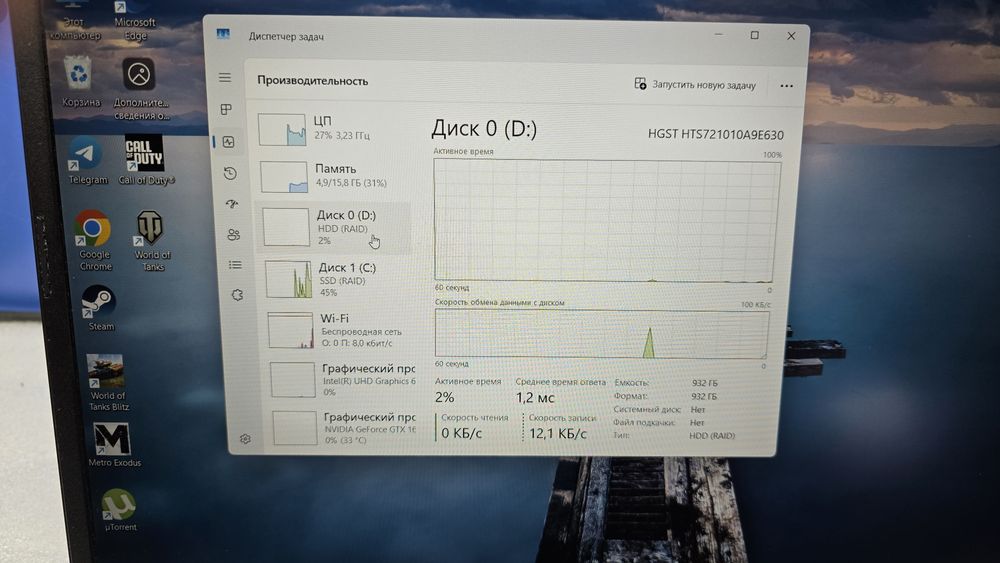Viewport: 1000px width, 563px height.
Task: Select the Intel UHD Graphics GPU item
Action: click(342, 379)
